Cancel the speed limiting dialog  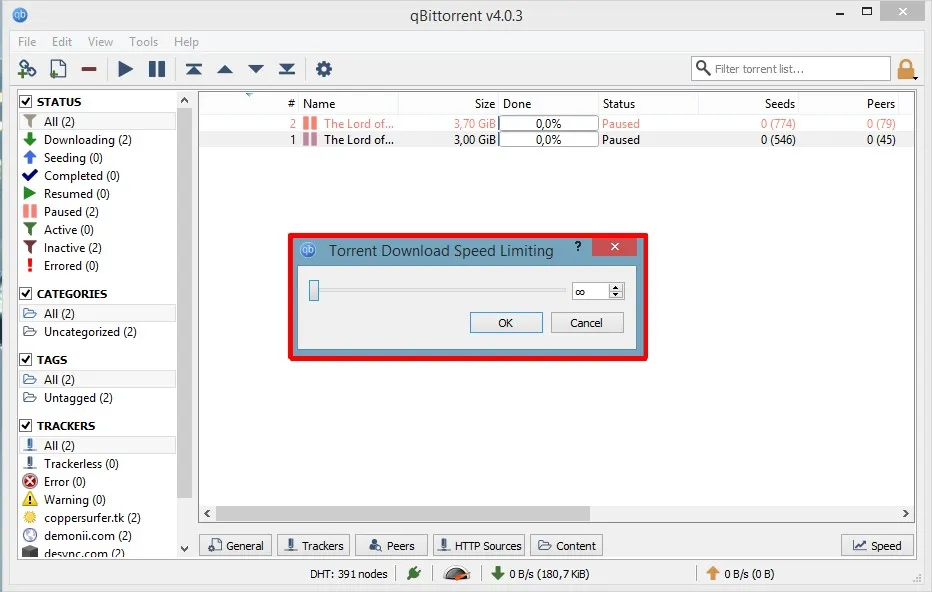point(587,323)
